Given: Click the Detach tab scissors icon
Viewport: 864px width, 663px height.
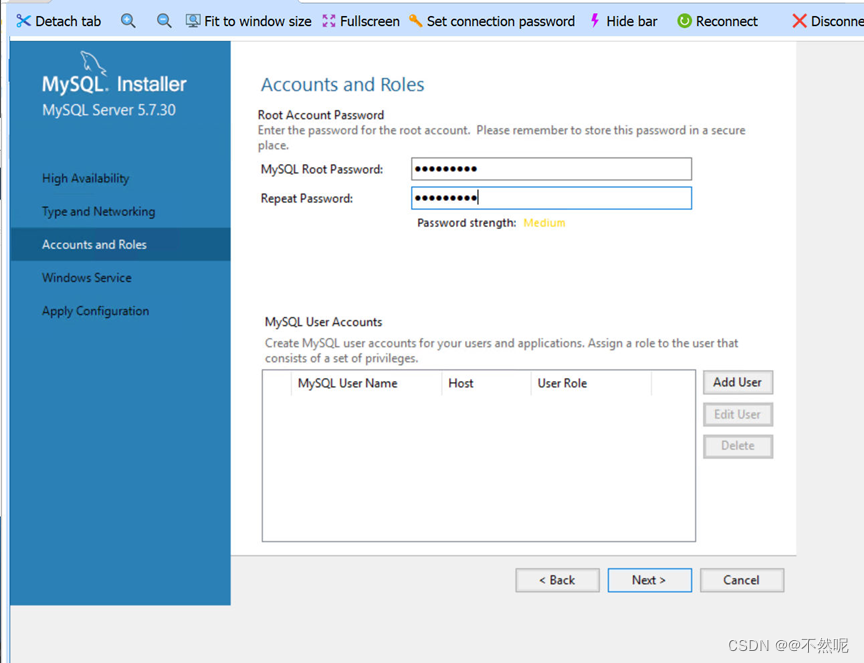Looking at the screenshot, I should (x=23, y=21).
